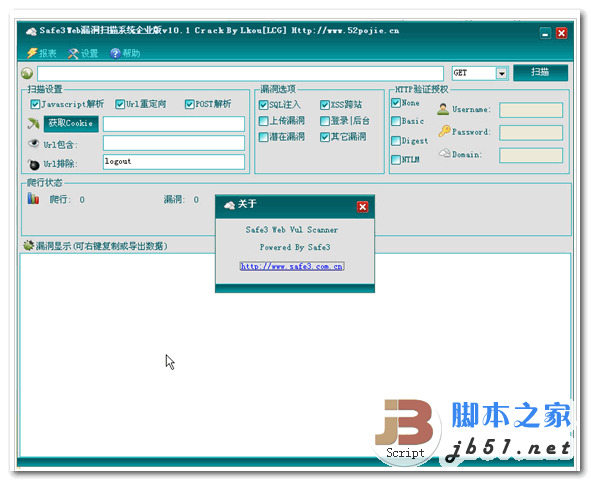
Task: Click the cloud icon in 关于 dialog title
Action: [229, 205]
